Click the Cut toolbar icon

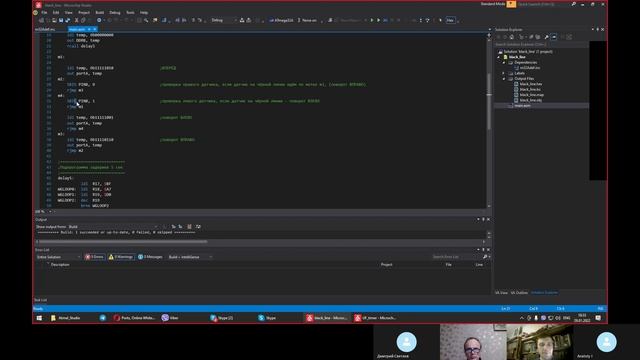point(76,20)
